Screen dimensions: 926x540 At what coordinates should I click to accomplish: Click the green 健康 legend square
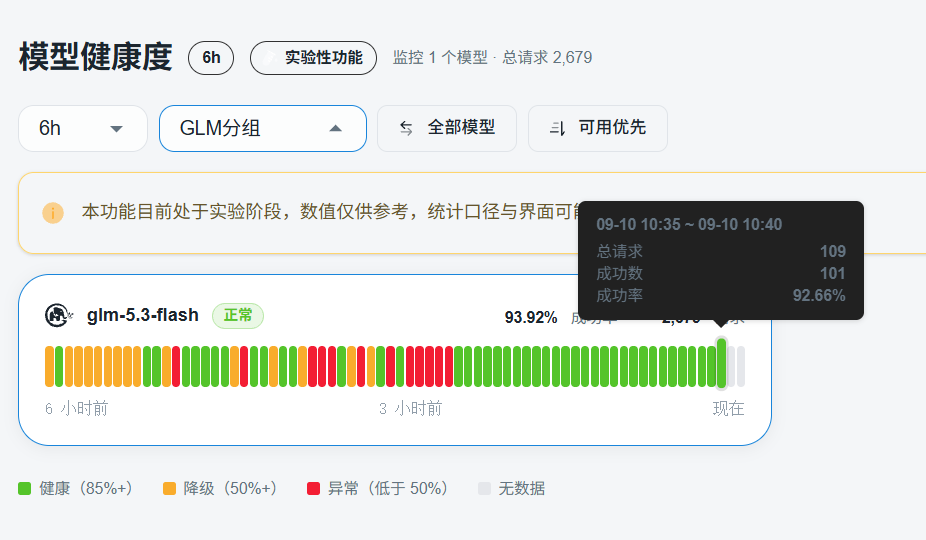tap(24, 489)
